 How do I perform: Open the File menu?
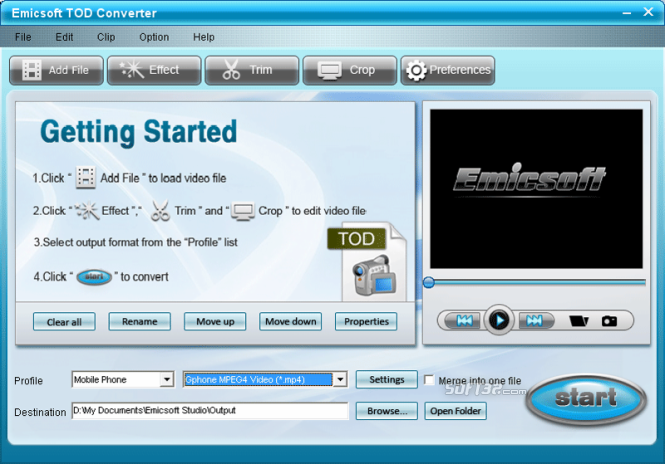pyautogui.click(x=23, y=37)
